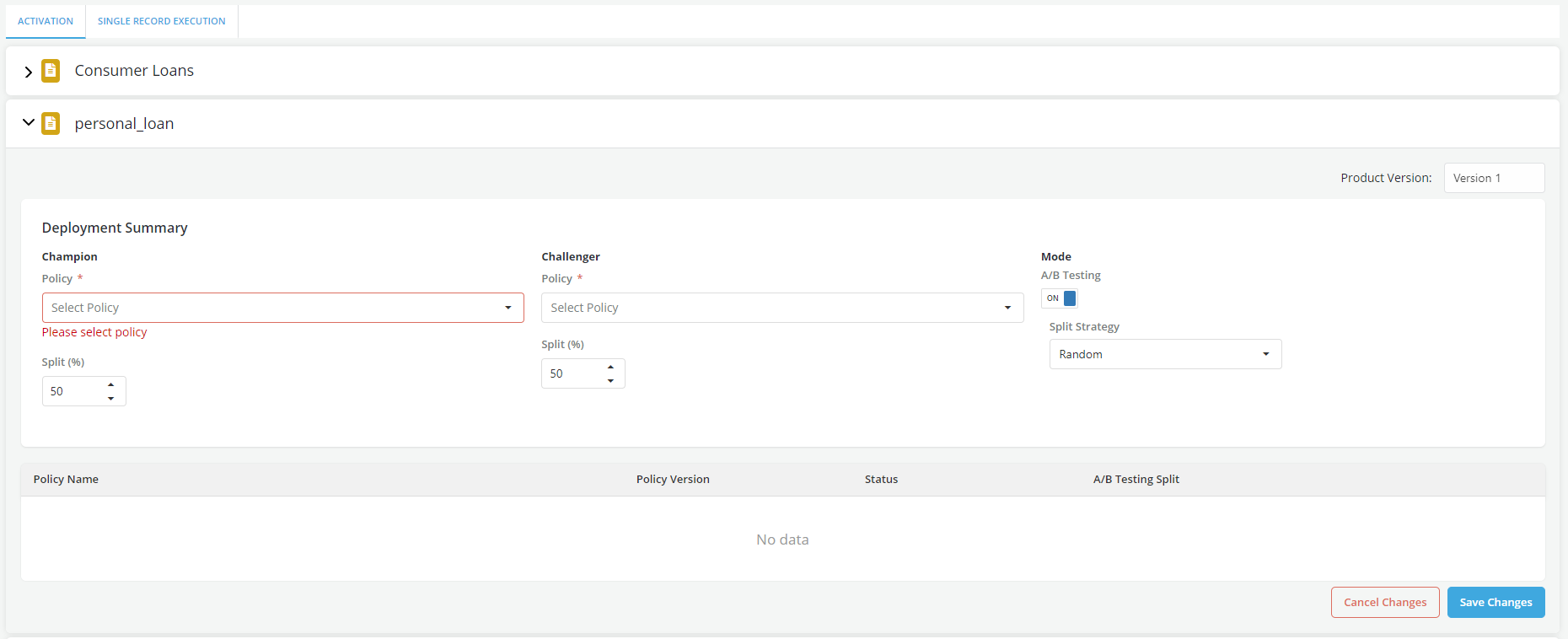Image resolution: width=1568 pixels, height=639 pixels.
Task: Click the Save Changes button
Action: (1496, 602)
